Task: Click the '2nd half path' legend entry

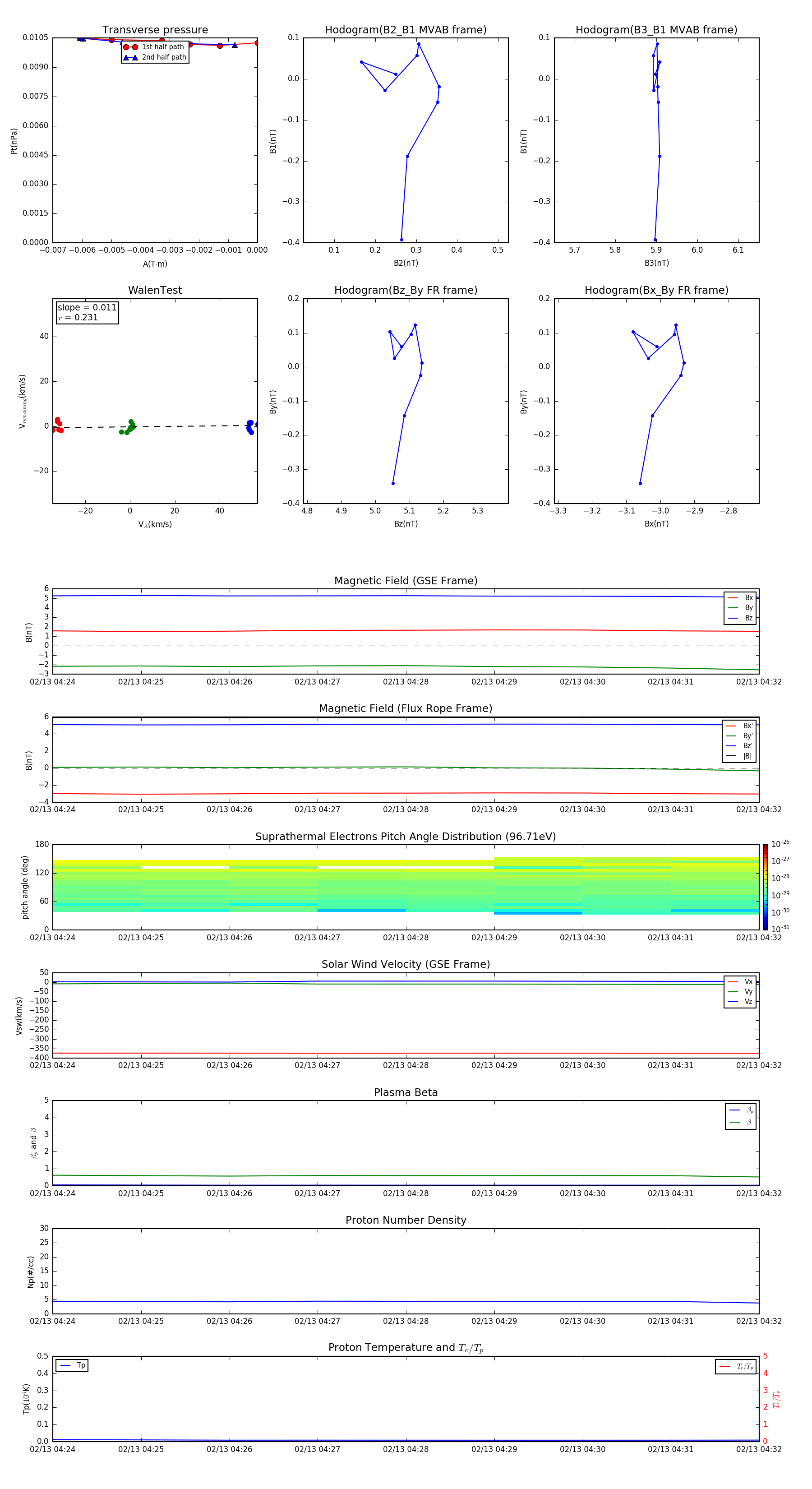Action: coord(155,57)
